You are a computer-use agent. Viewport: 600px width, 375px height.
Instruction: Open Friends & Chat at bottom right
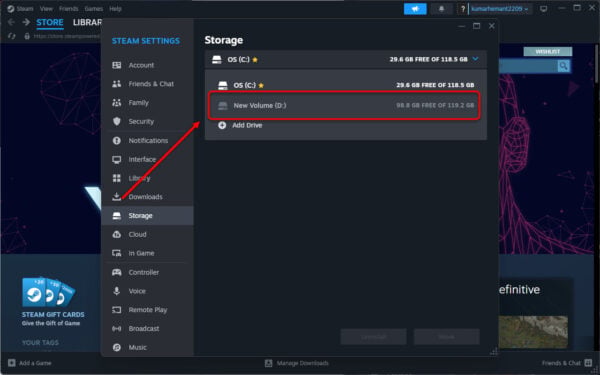pyautogui.click(x=567, y=363)
